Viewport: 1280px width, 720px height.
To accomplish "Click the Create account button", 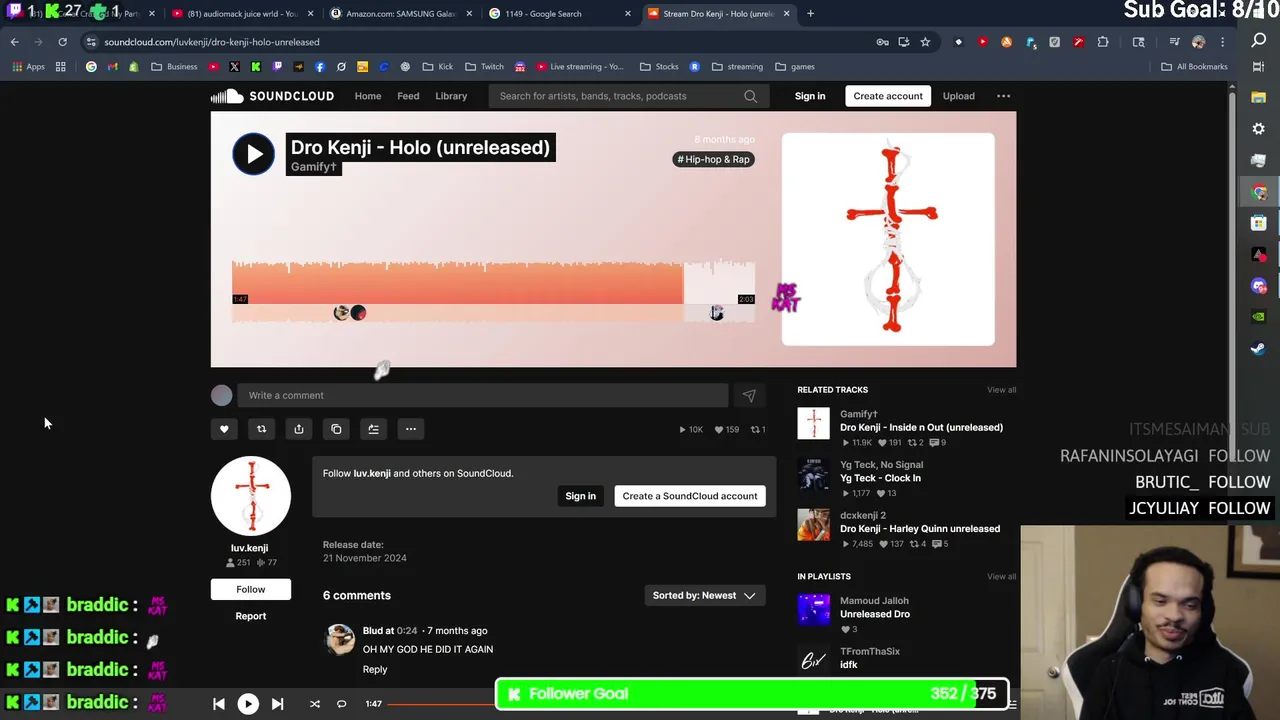I will 888,96.
